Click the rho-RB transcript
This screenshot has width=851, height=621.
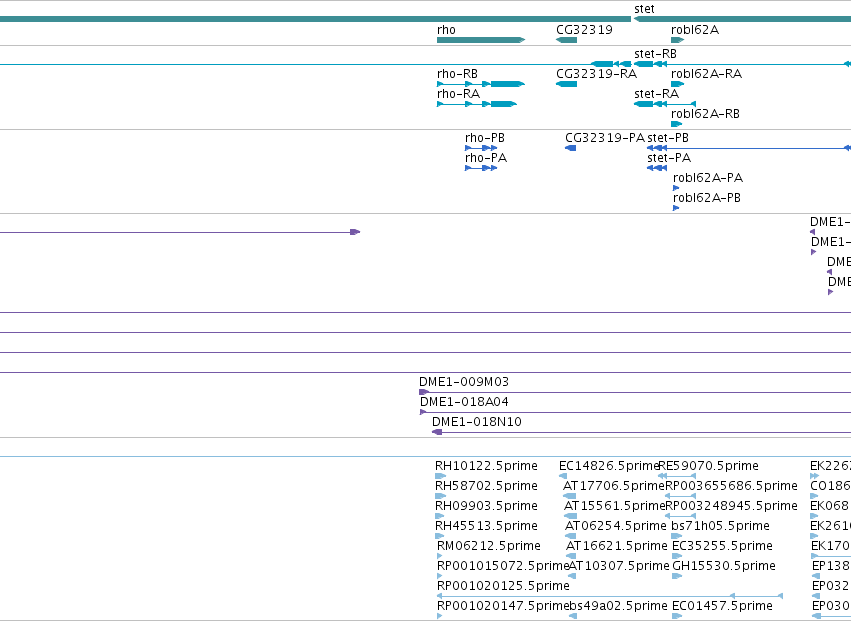point(481,84)
